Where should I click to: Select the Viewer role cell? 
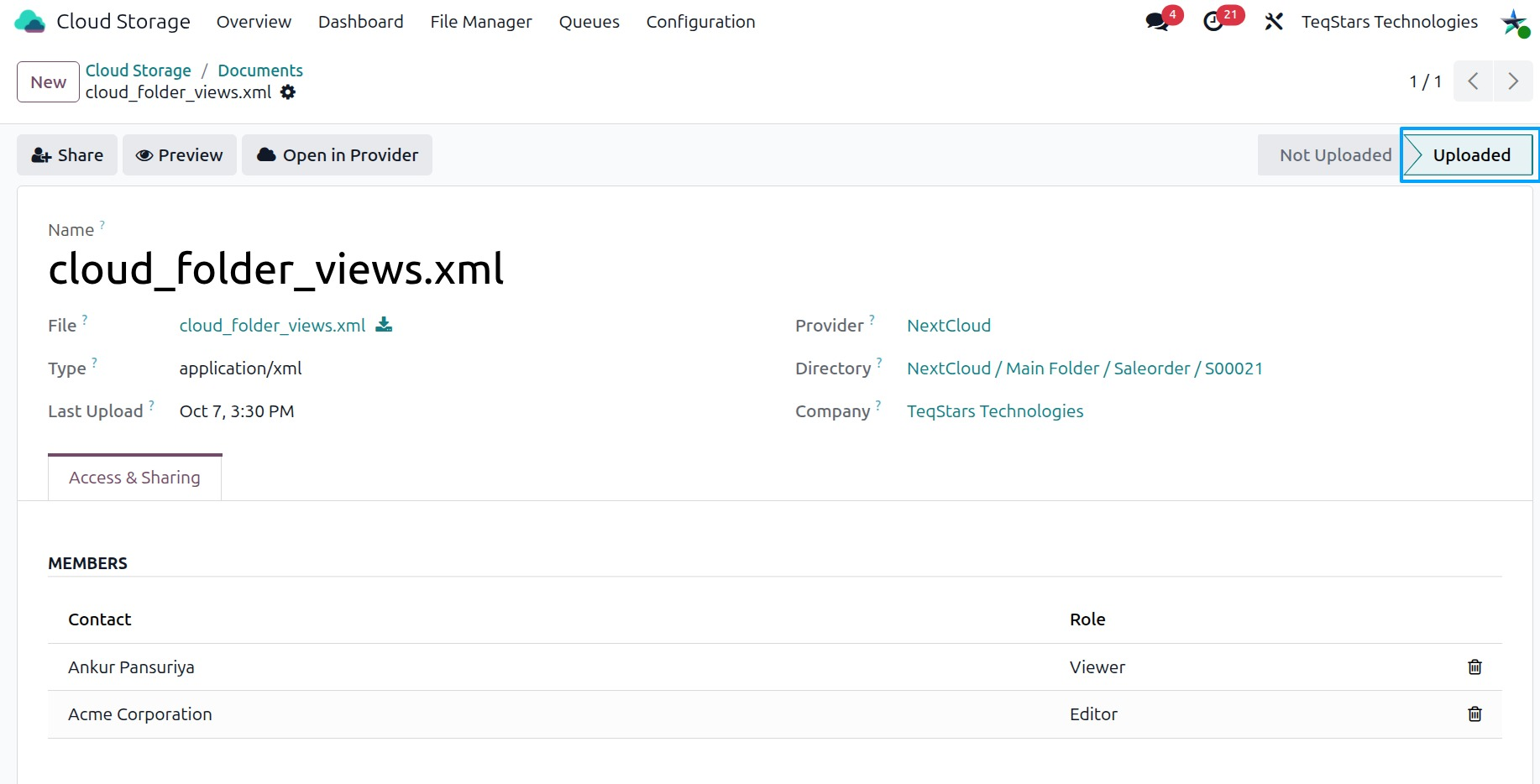(1097, 667)
